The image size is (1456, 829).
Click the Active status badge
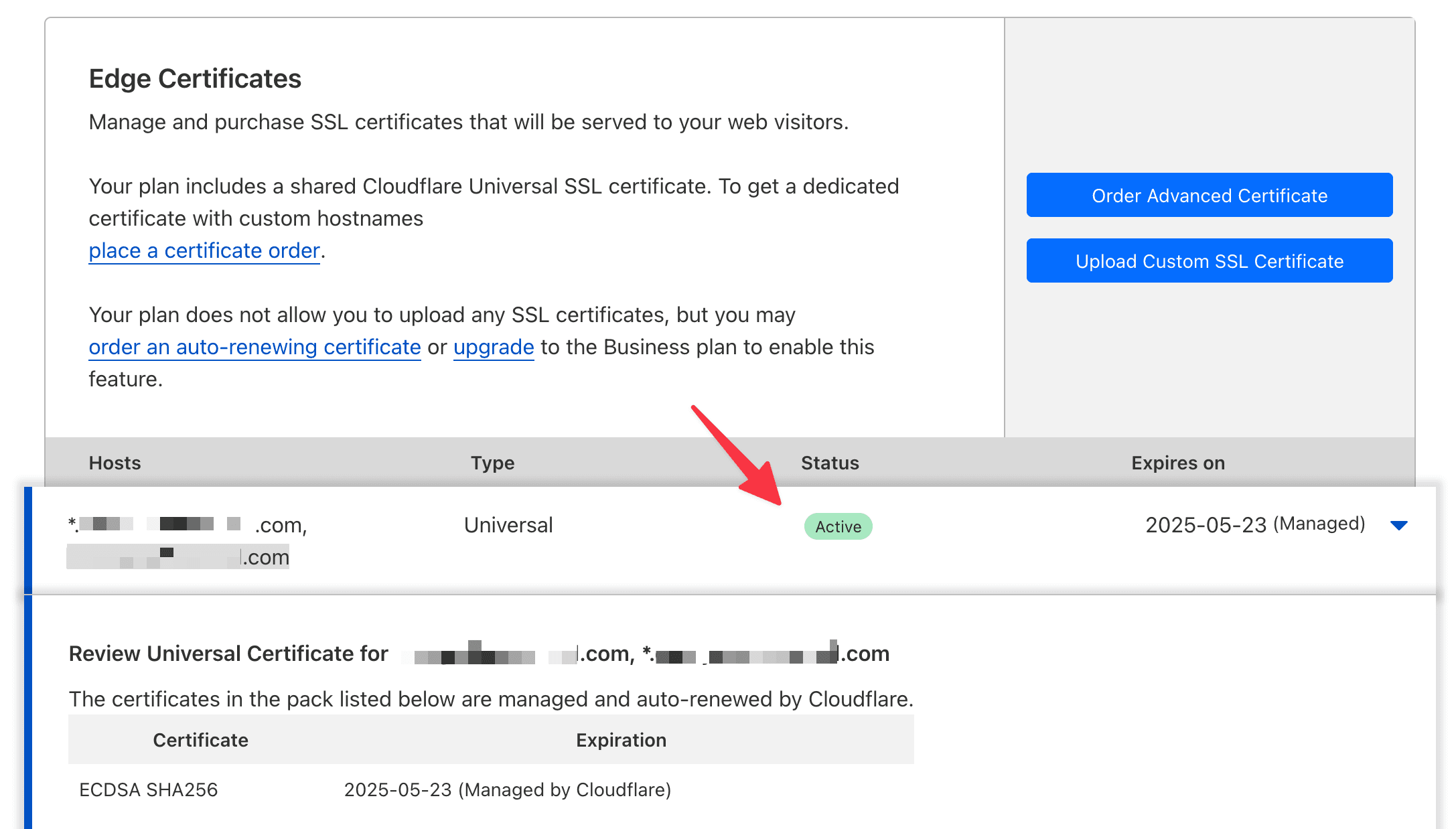click(838, 526)
